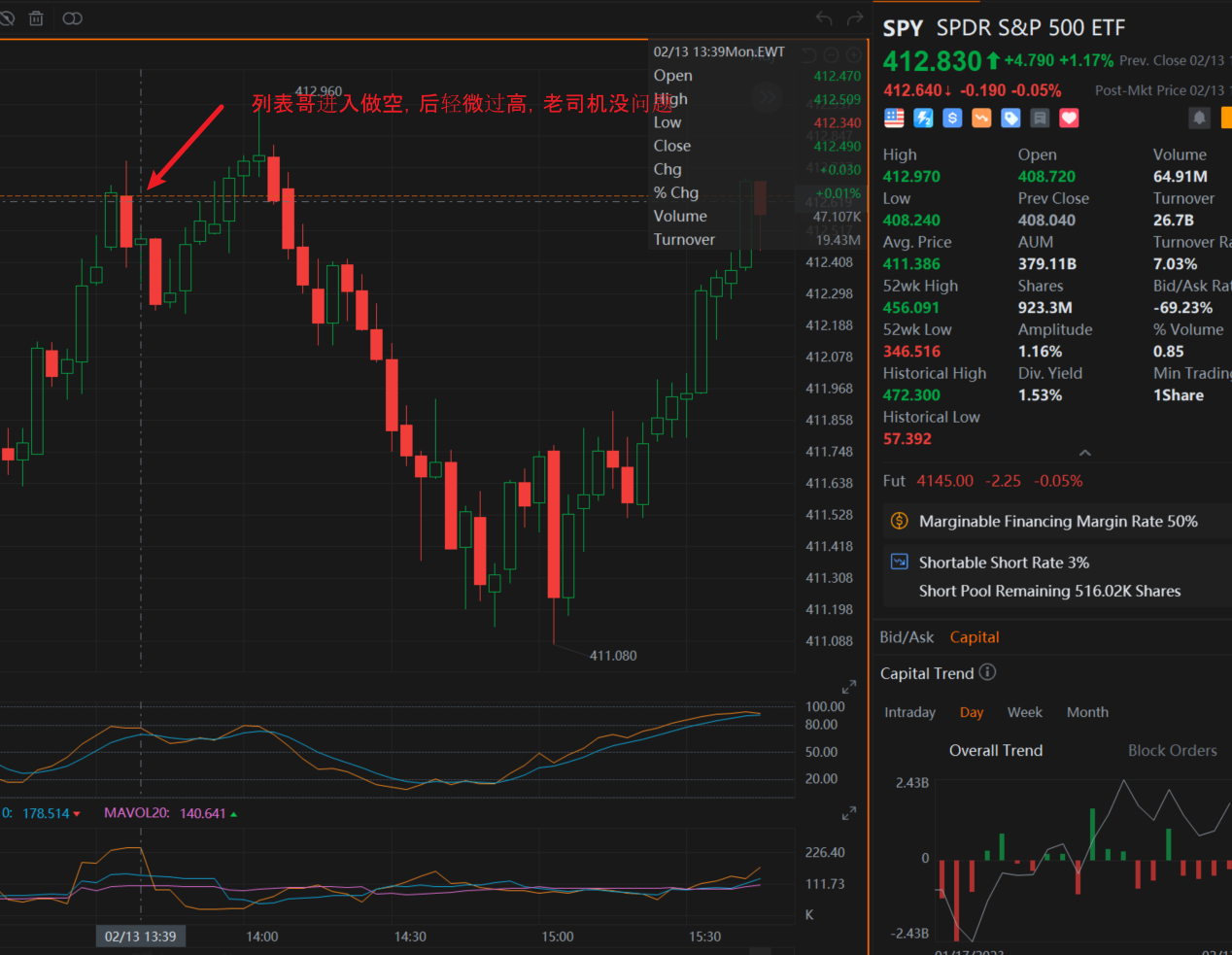The height and width of the screenshot is (955, 1232).
Task: Click the orange button beside the bell
Action: coord(1226,118)
